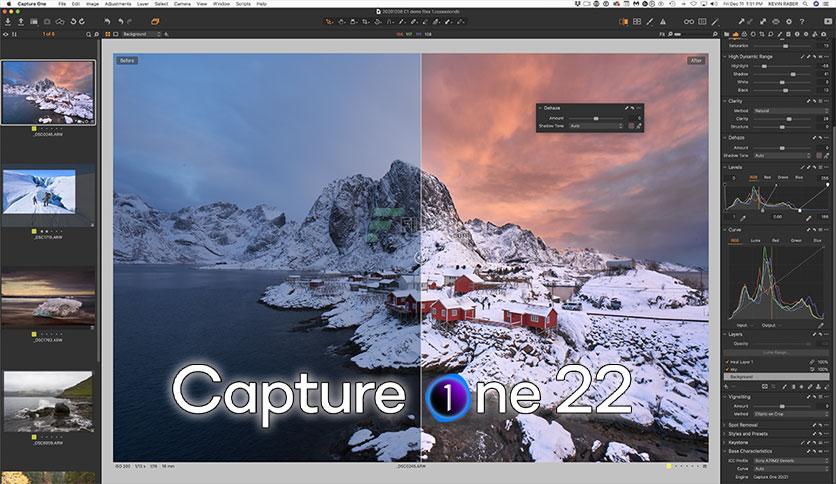Select the Crop tool in cursor toolbar

tap(366, 22)
